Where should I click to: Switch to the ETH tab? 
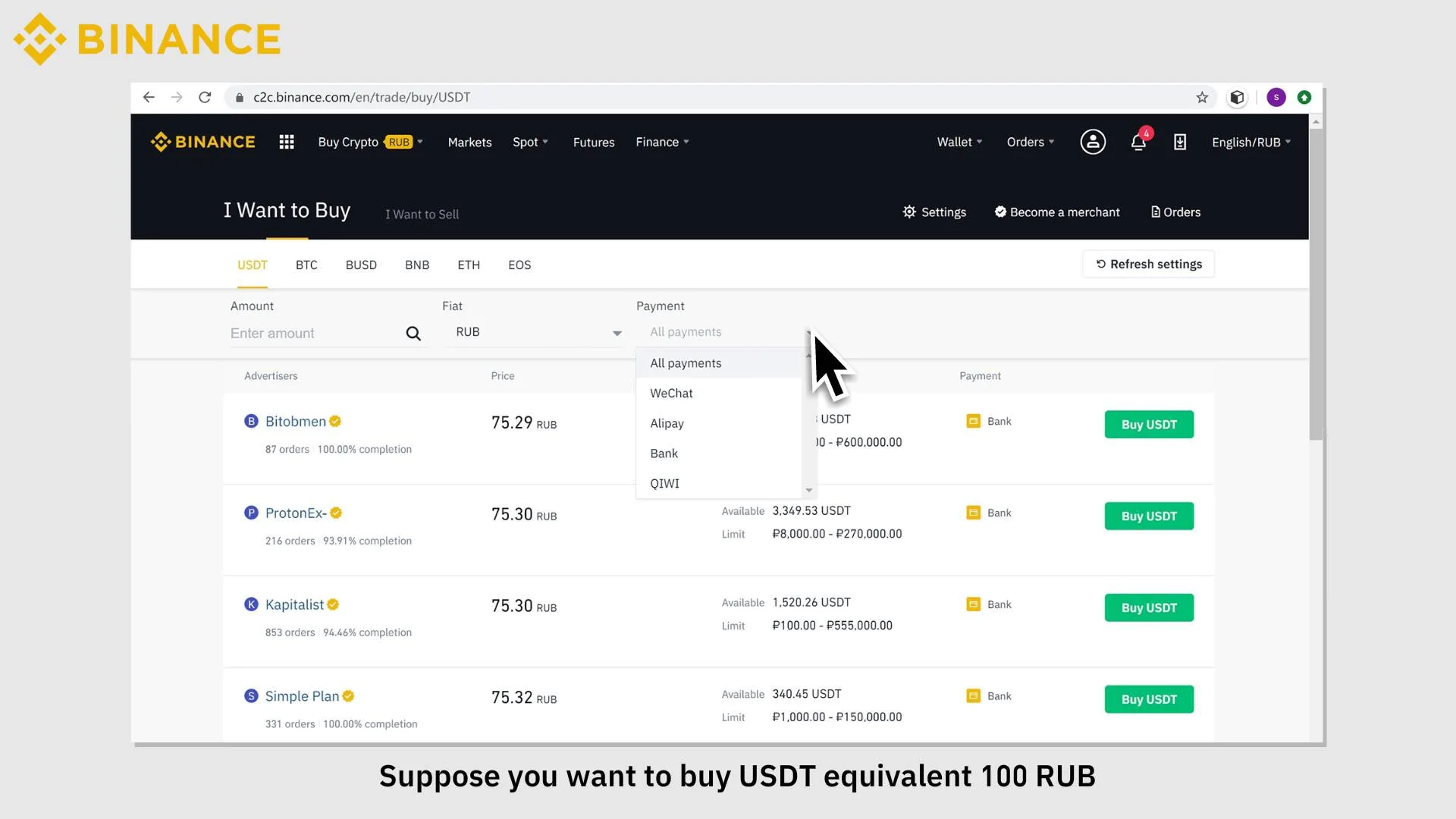469,265
